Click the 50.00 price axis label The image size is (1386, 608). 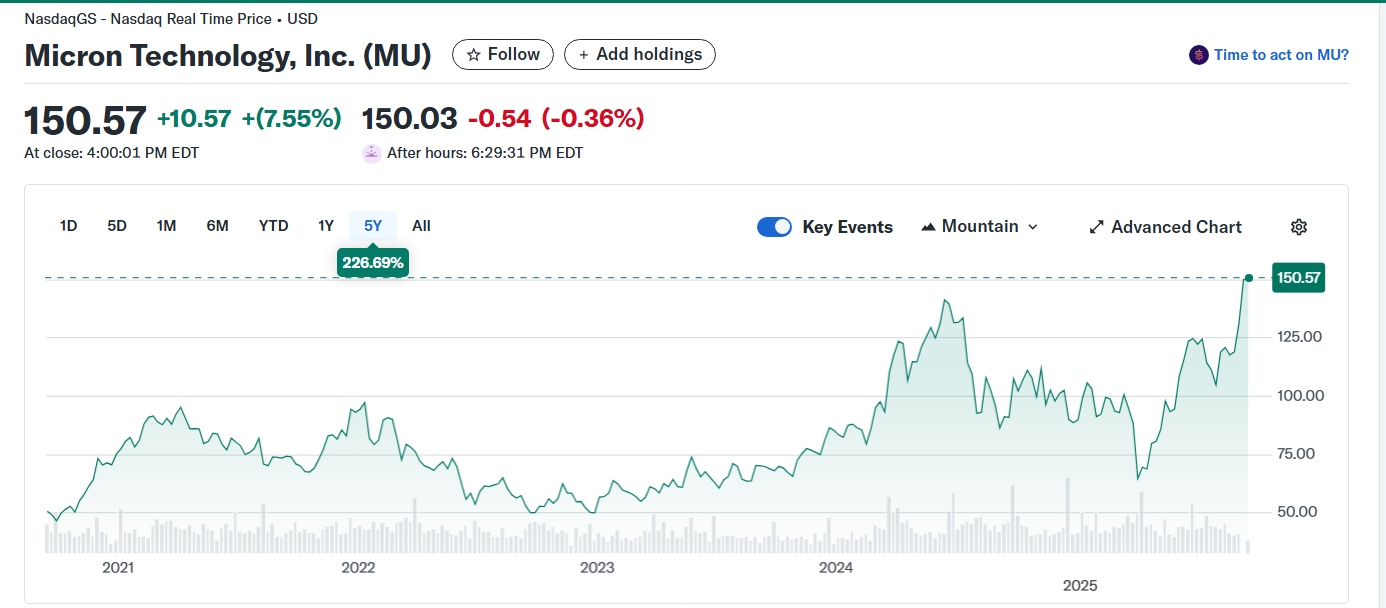click(x=1296, y=512)
